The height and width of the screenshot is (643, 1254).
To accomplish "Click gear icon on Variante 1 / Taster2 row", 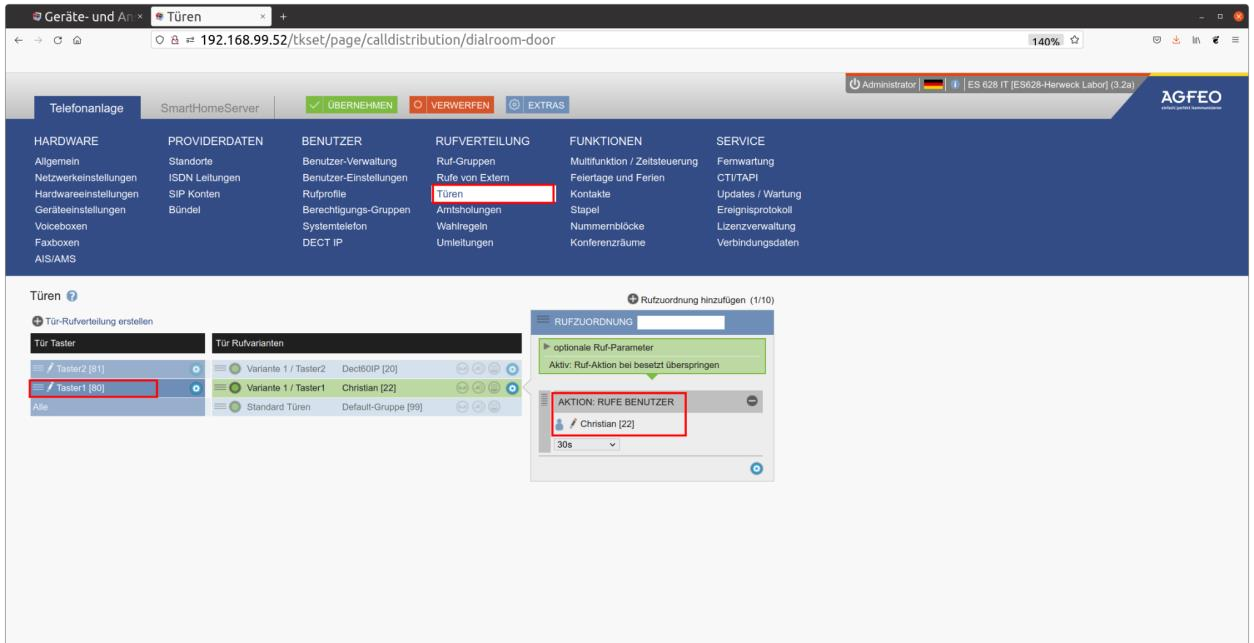I will pos(512,369).
